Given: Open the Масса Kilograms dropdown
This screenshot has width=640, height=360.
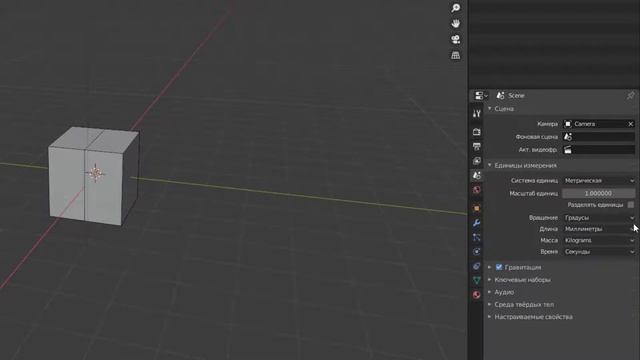Looking at the screenshot, I should tap(599, 240).
